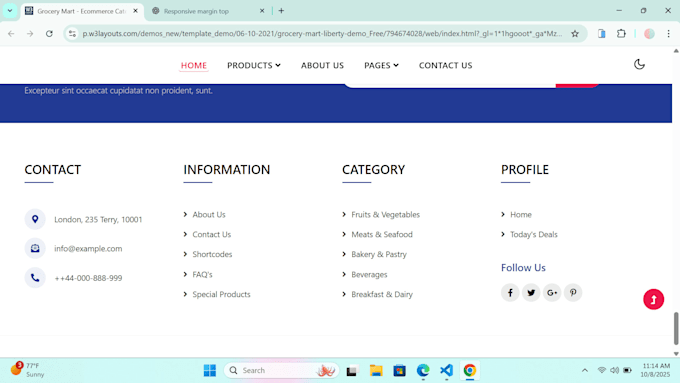This screenshot has width=680, height=383.
Task: Bookmark this page with the star icon
Action: [x=575, y=34]
